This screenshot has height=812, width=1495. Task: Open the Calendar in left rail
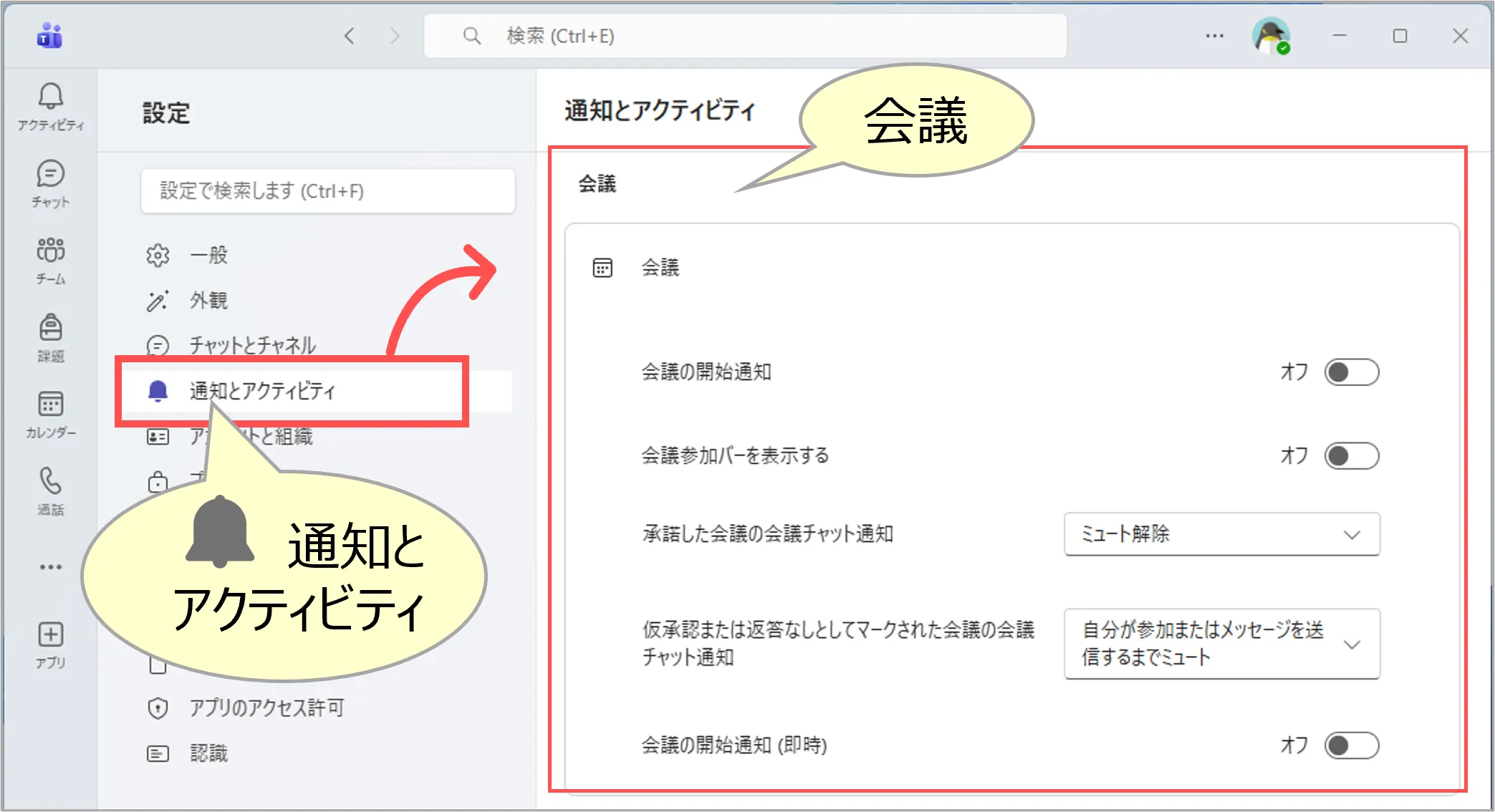click(50, 414)
